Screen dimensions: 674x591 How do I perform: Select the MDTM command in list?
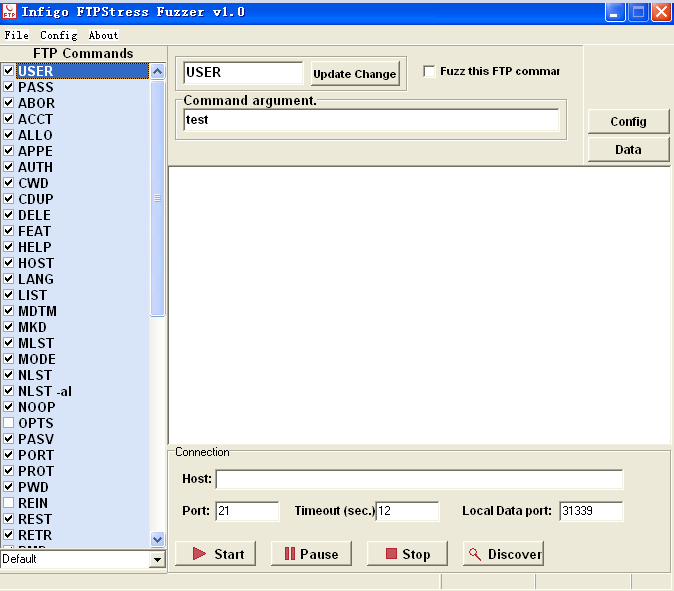click(x=37, y=311)
